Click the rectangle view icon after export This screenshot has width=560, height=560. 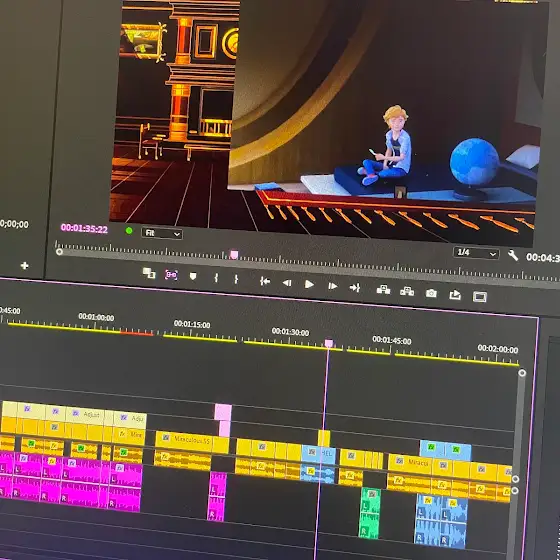pyautogui.click(x=480, y=297)
